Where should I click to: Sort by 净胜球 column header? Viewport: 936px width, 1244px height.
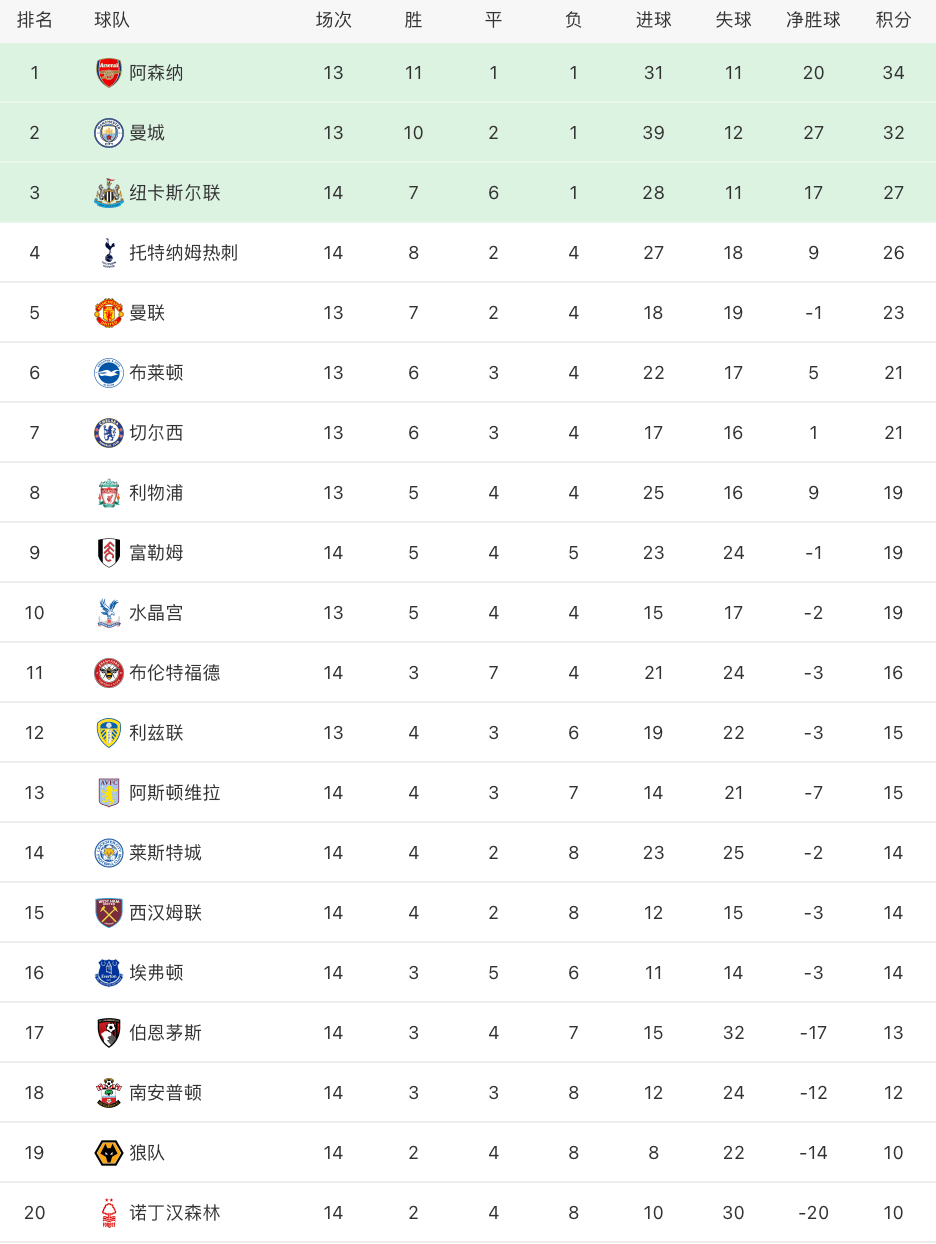(813, 20)
